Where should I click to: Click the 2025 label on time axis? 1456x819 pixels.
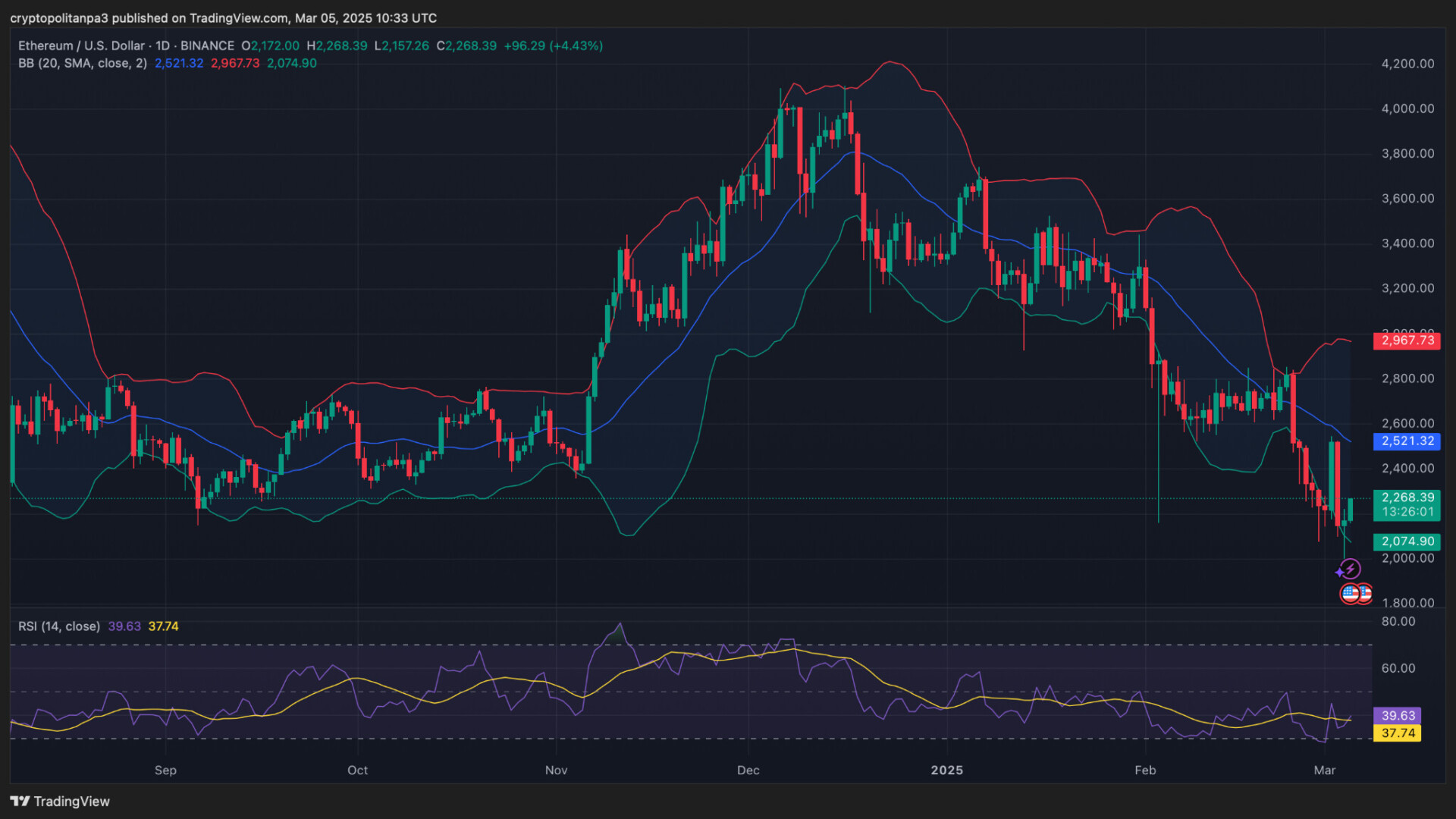tap(946, 770)
